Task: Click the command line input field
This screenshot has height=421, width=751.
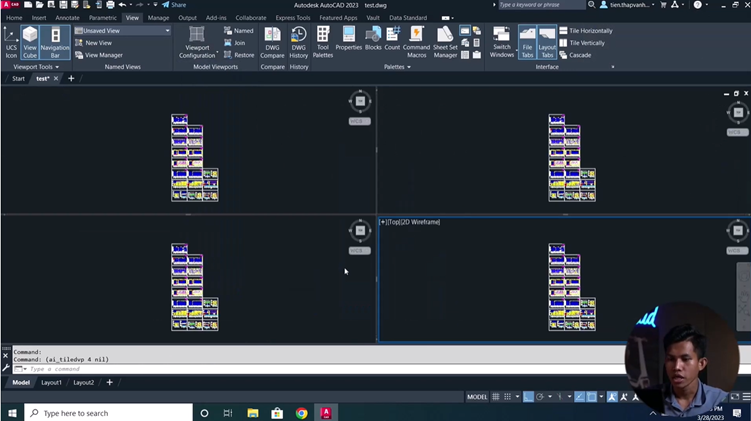Action: [x=326, y=369]
